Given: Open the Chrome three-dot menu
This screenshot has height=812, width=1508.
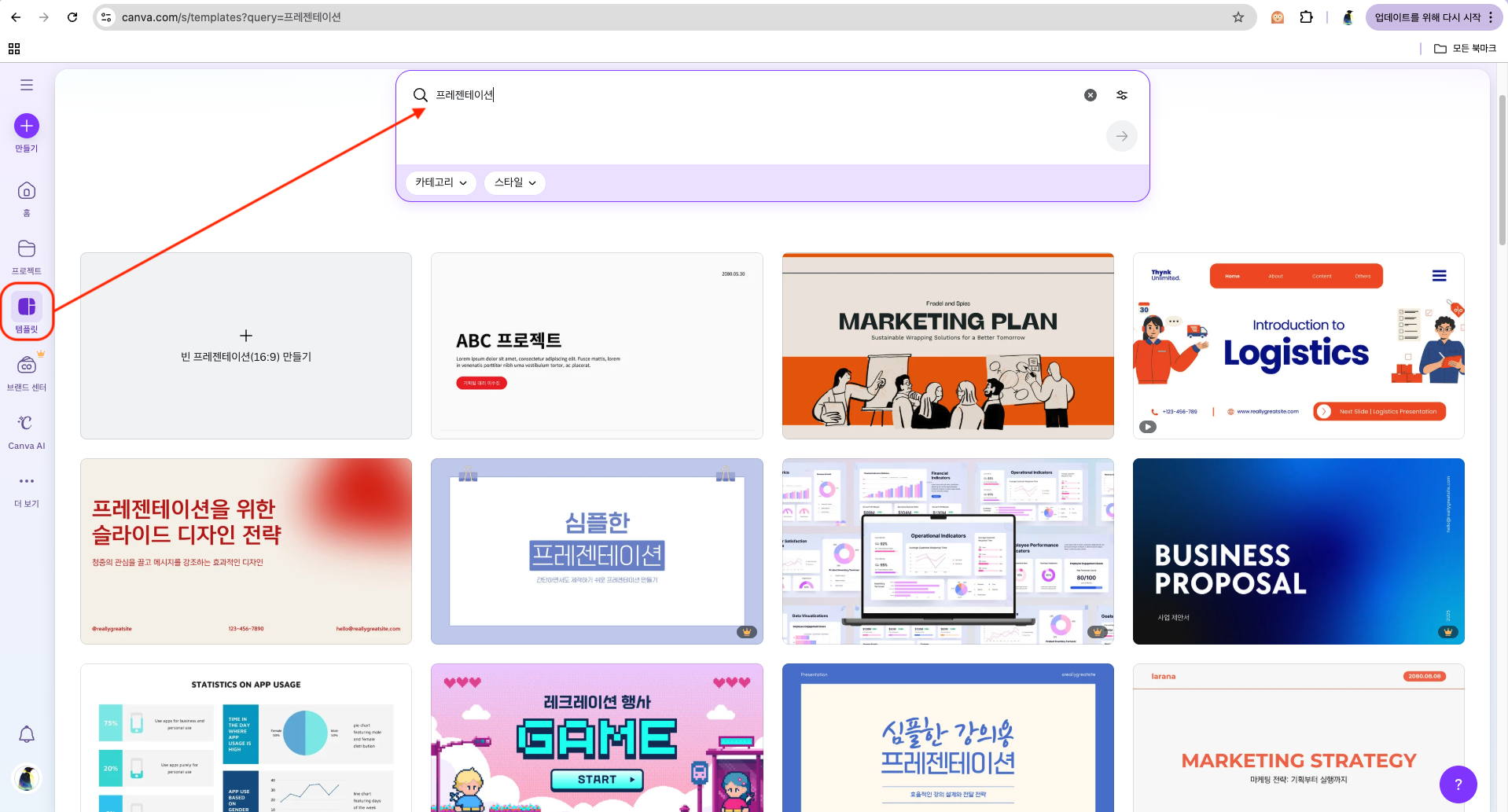Looking at the screenshot, I should pos(1491,17).
